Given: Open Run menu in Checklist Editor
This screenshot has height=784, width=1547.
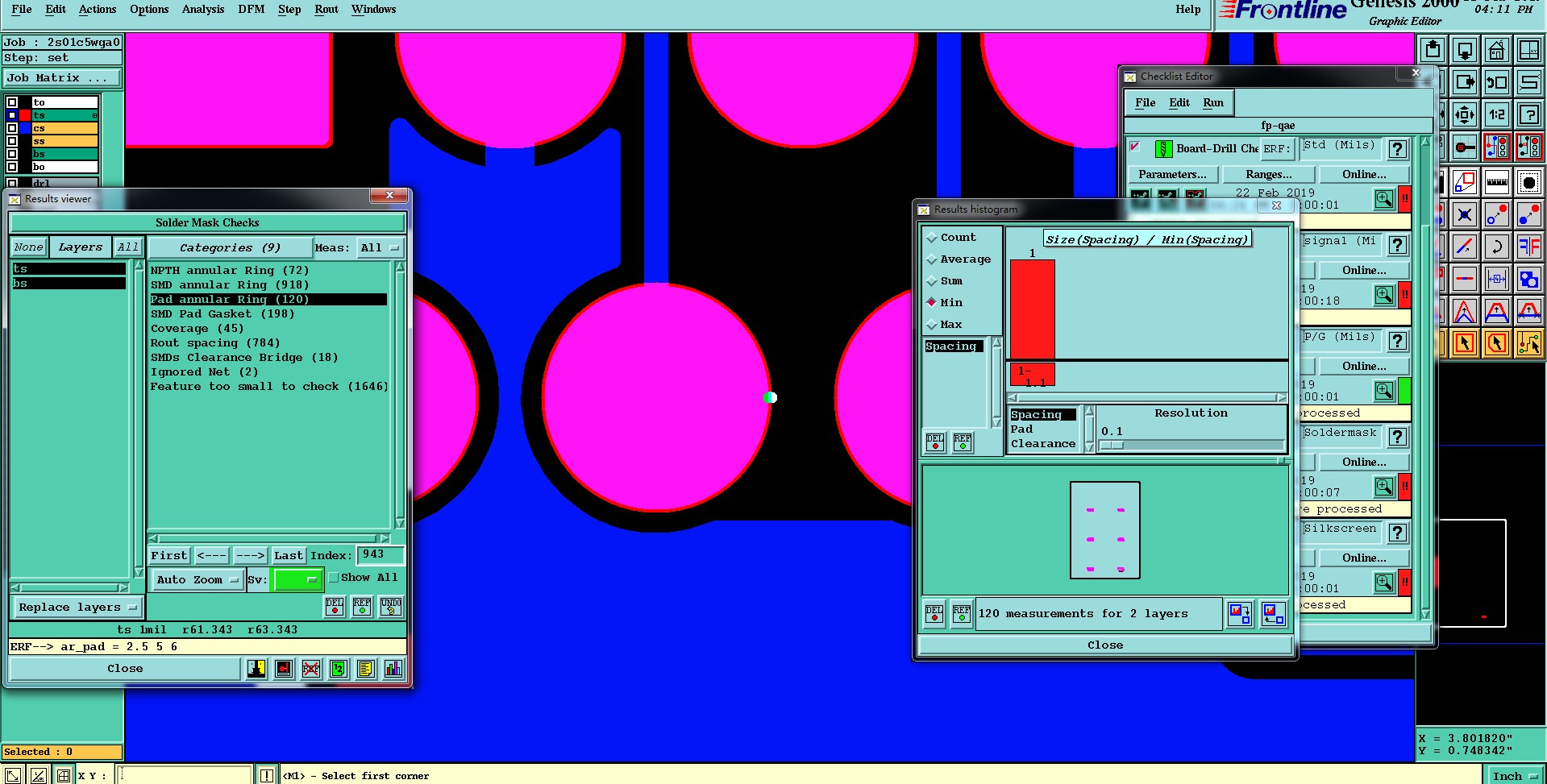Looking at the screenshot, I should click(x=1212, y=103).
